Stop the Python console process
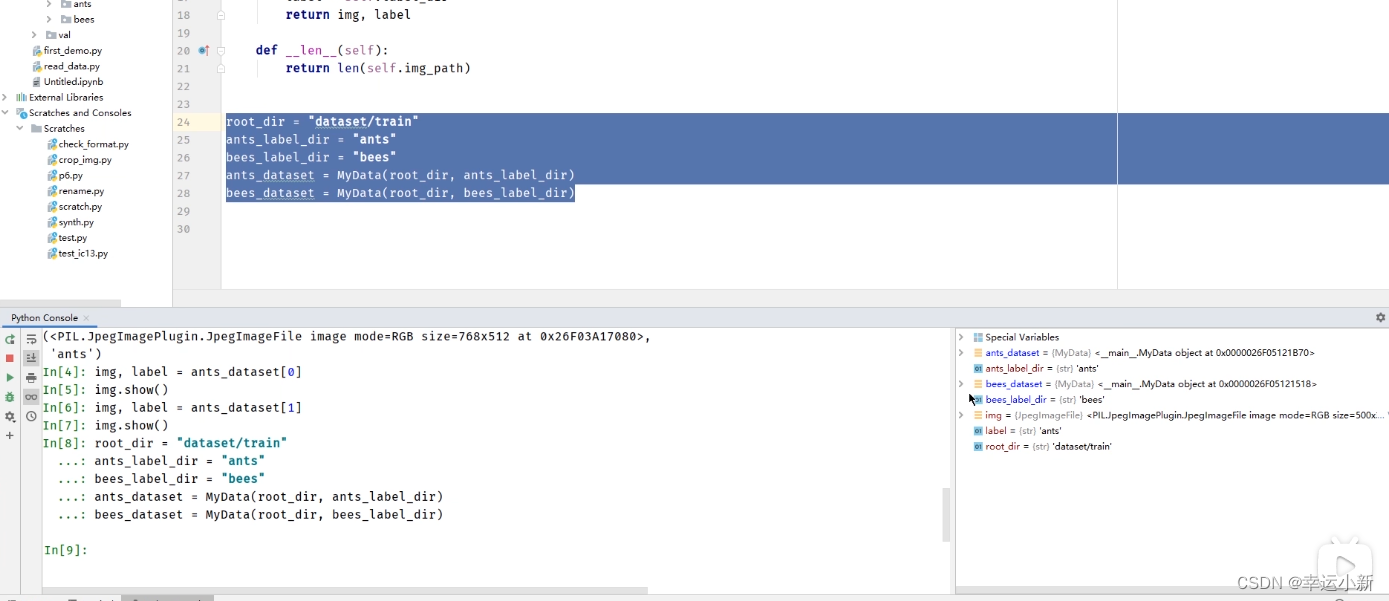This screenshot has height=601, width=1389. [10, 358]
